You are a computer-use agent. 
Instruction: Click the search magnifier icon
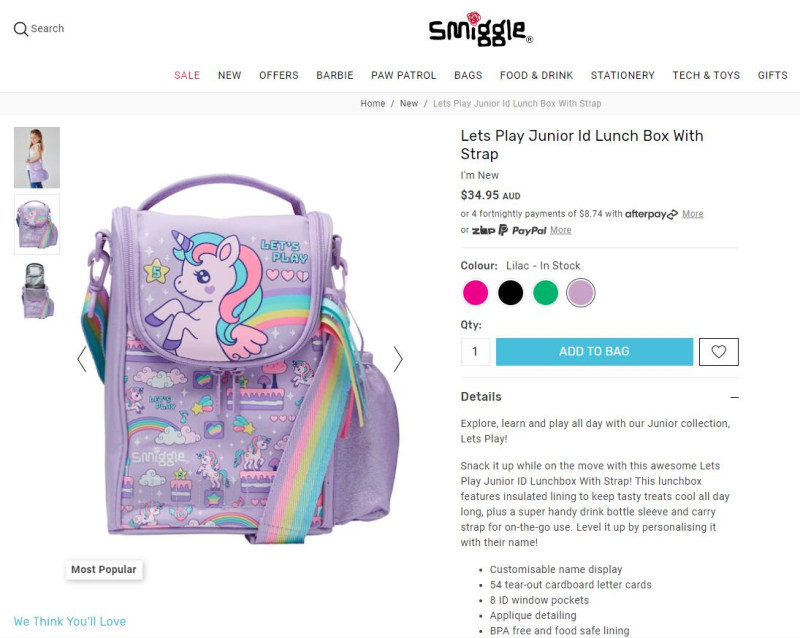point(20,29)
